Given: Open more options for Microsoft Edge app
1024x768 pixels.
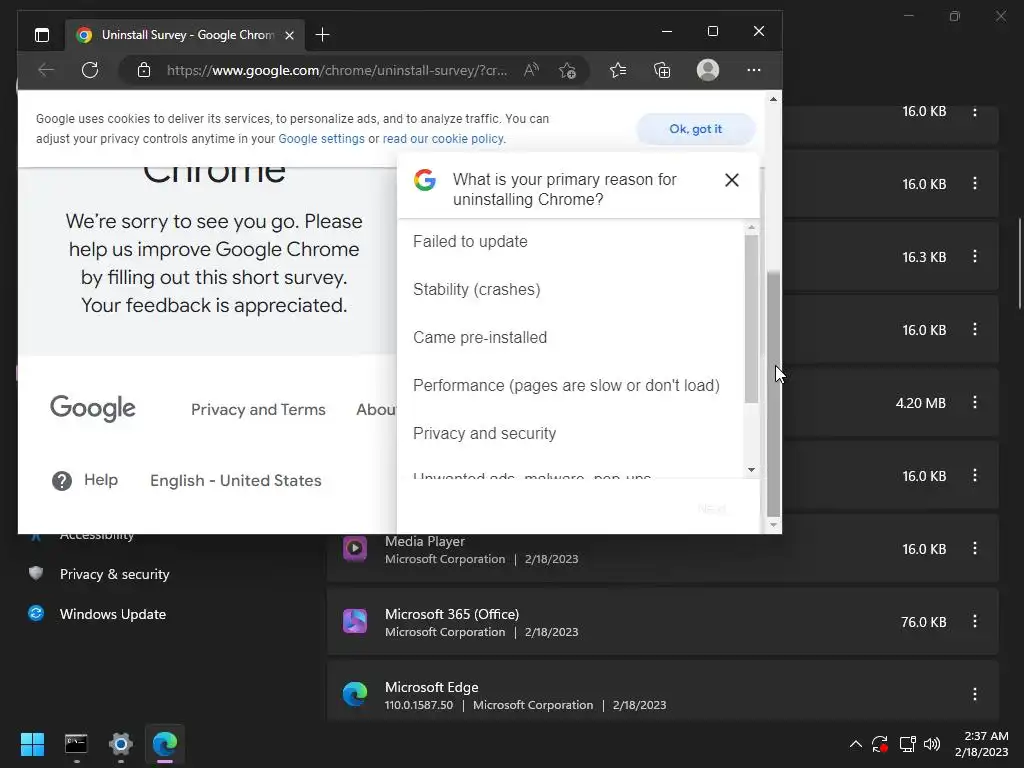Looking at the screenshot, I should (x=974, y=694).
